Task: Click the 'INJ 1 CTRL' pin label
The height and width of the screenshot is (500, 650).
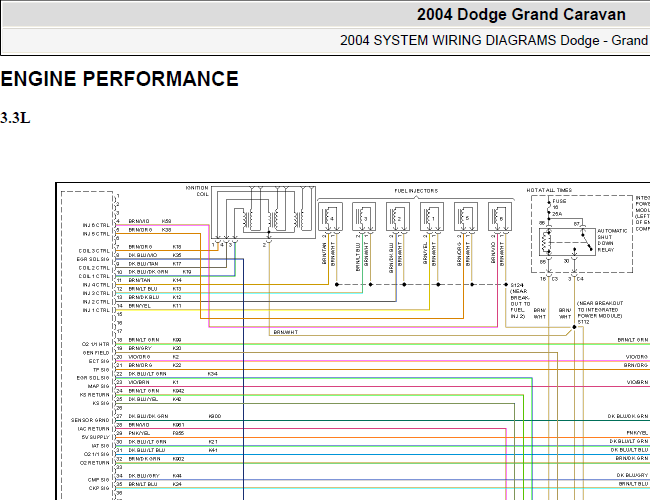Action: (x=96, y=310)
